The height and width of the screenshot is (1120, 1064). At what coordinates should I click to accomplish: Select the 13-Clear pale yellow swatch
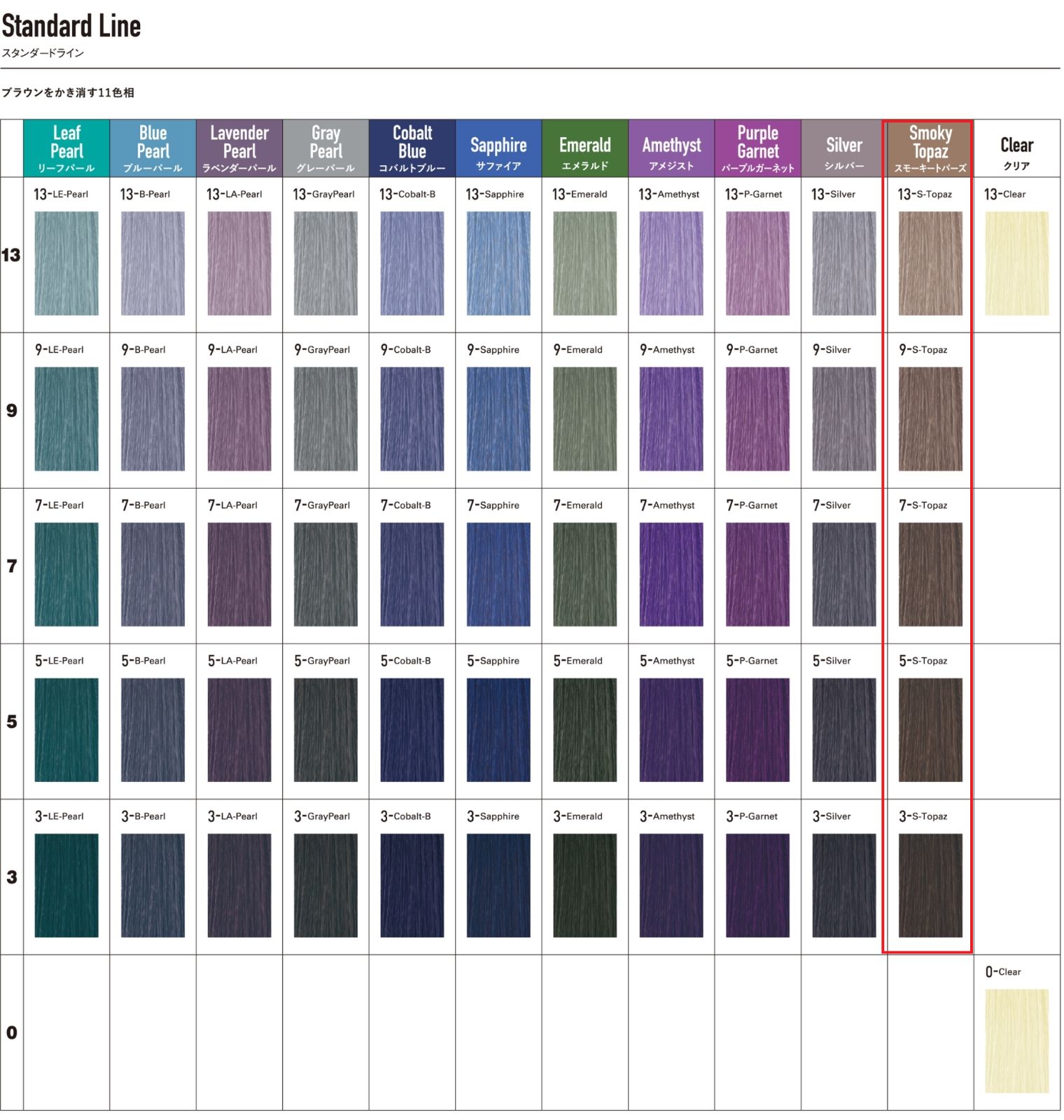(x=1016, y=263)
